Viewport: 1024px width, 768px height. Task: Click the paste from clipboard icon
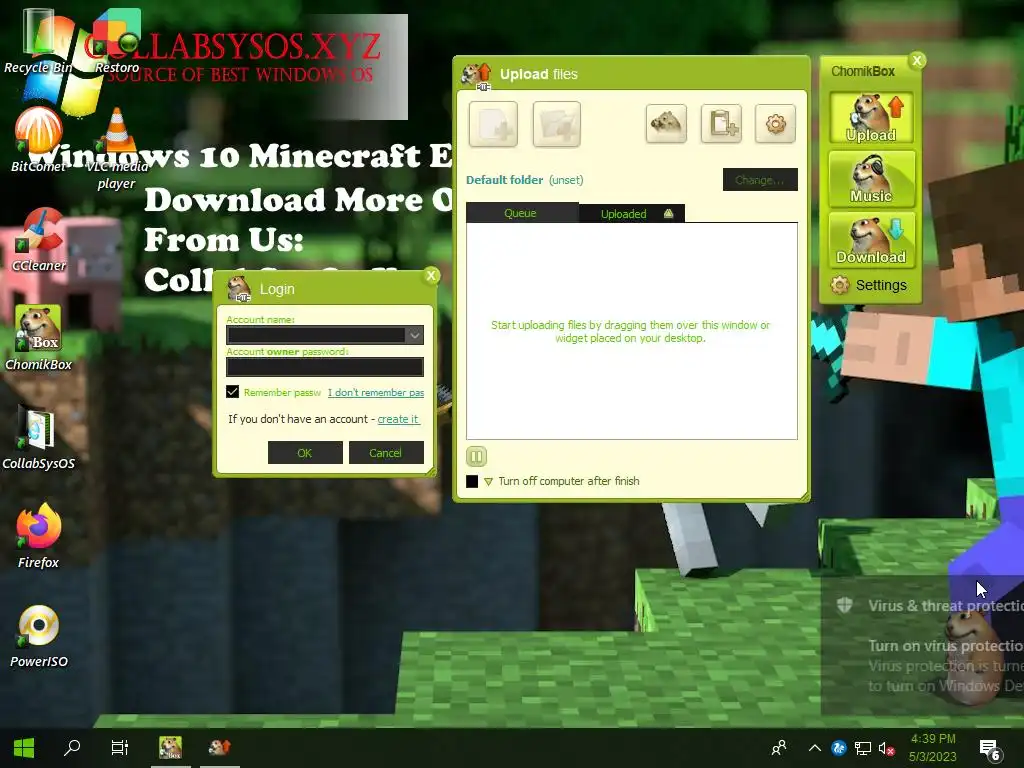721,123
